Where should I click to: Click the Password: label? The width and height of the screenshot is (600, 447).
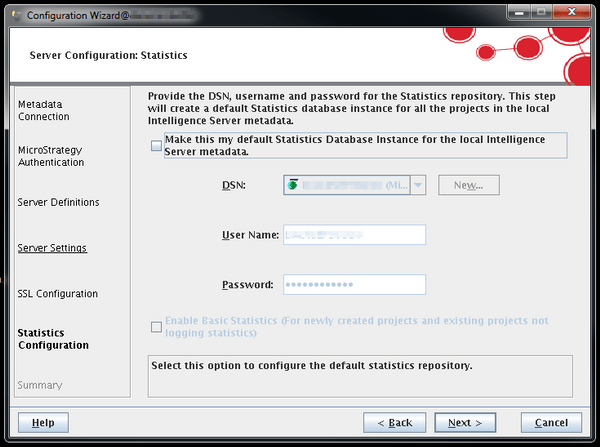[x=248, y=285]
